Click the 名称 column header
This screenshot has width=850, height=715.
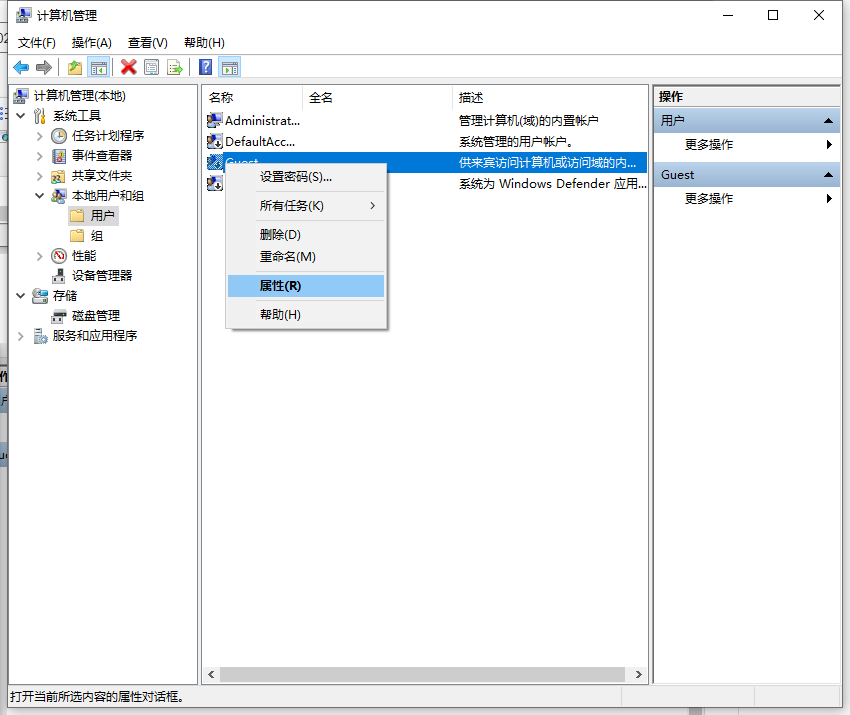pos(221,97)
